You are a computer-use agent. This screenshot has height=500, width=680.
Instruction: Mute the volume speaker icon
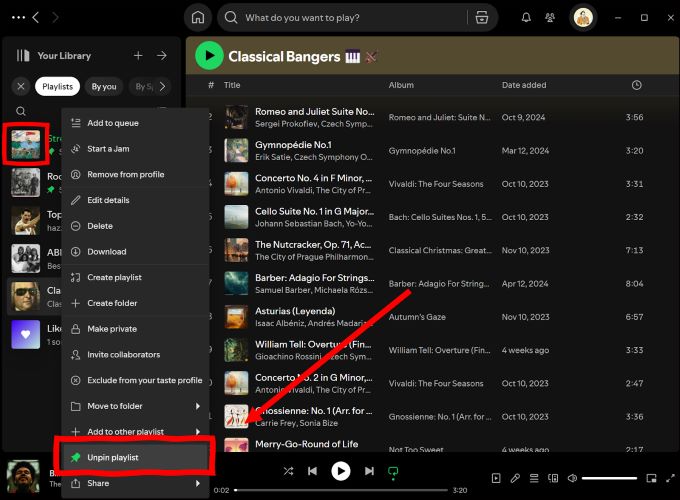572,478
